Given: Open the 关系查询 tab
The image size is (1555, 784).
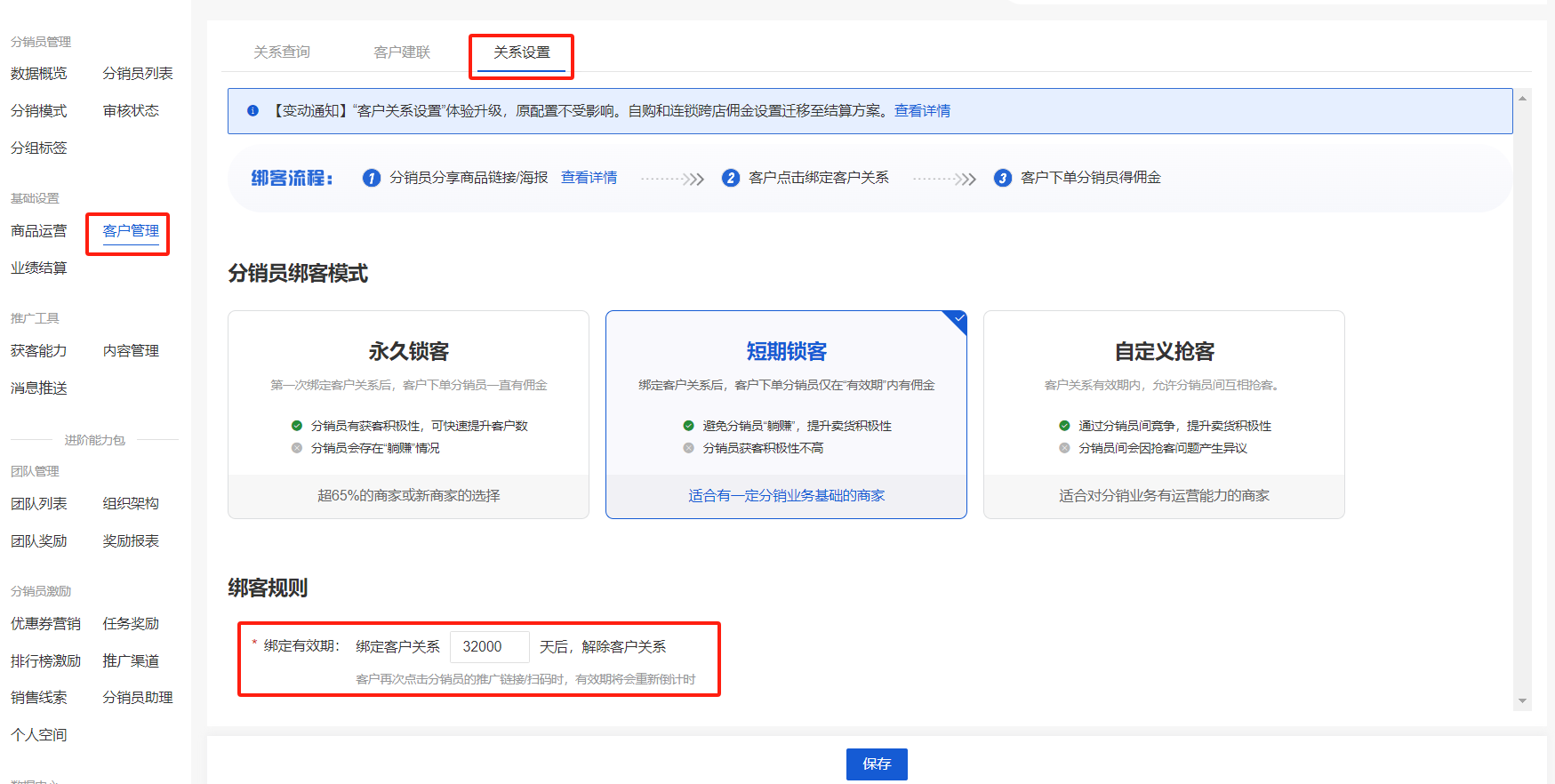Looking at the screenshot, I should coord(282,52).
